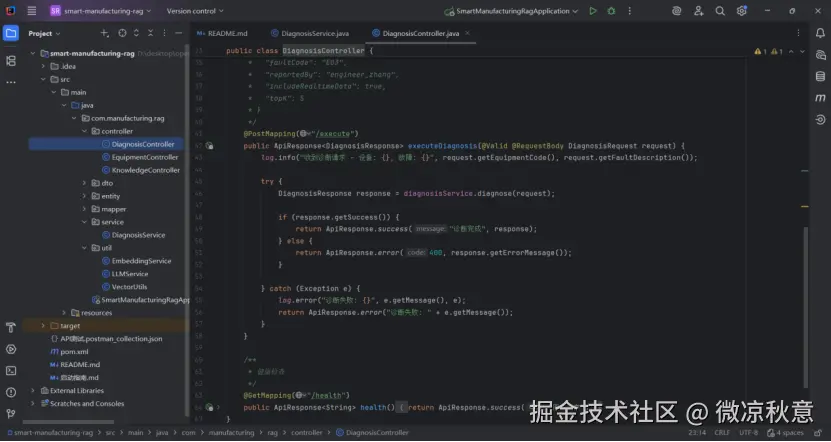The height and width of the screenshot is (442, 831).
Task: Expand all nodes in Project tree
Action: click(136, 33)
